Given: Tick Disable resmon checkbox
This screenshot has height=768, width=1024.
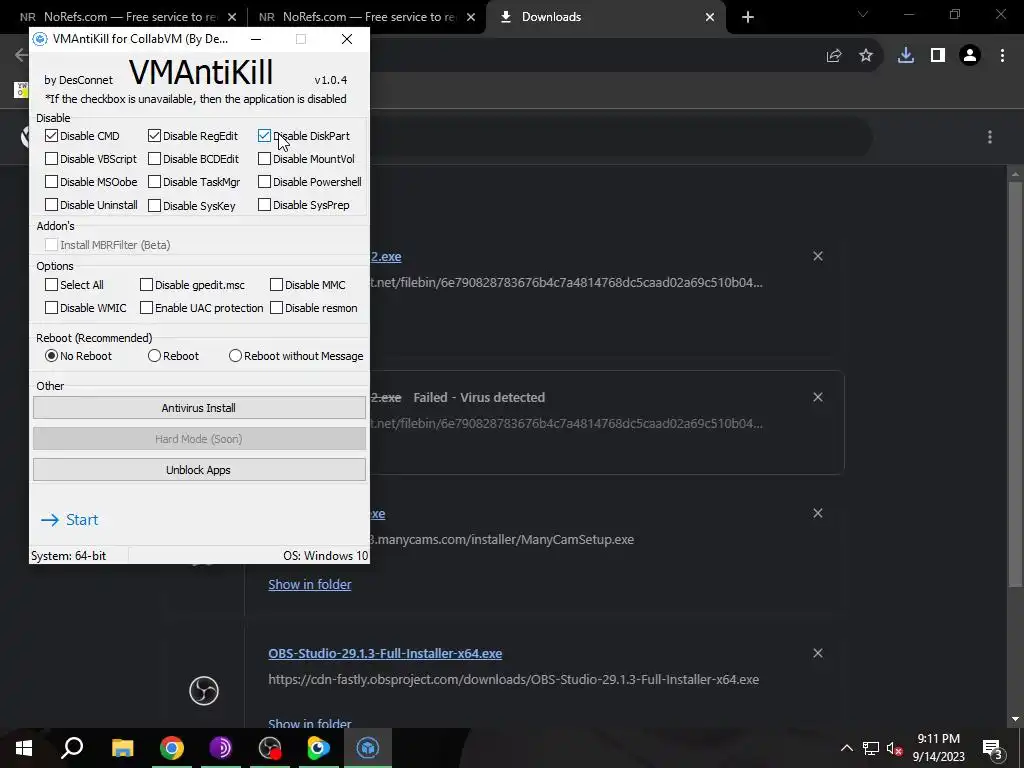Looking at the screenshot, I should point(276,308).
